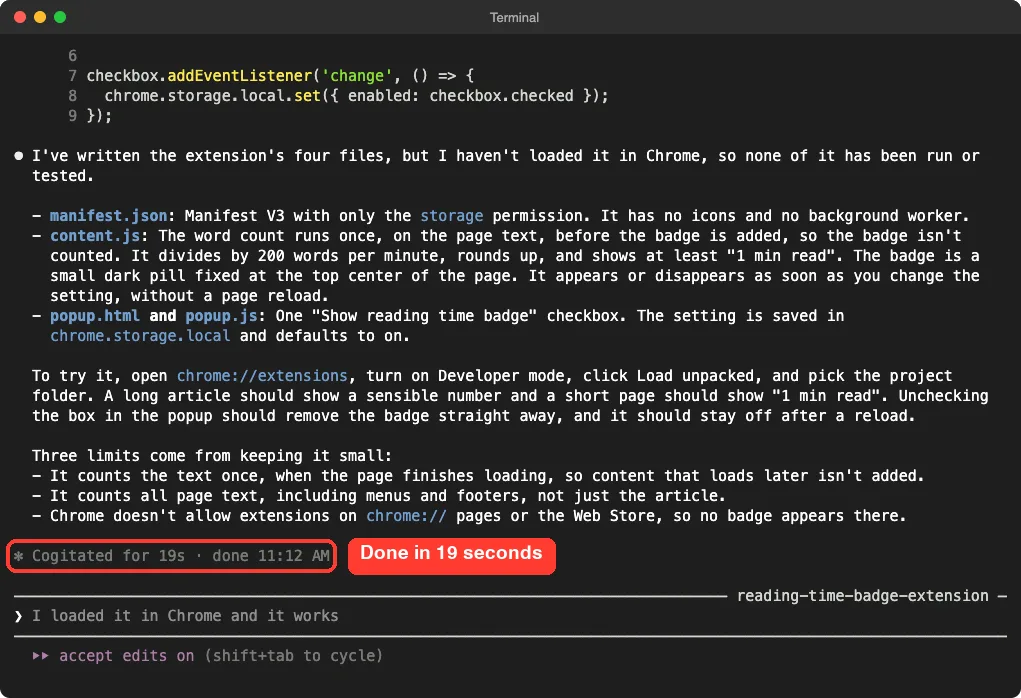This screenshot has height=698, width=1021.
Task: Click code line number 8
Action: click(x=72, y=96)
